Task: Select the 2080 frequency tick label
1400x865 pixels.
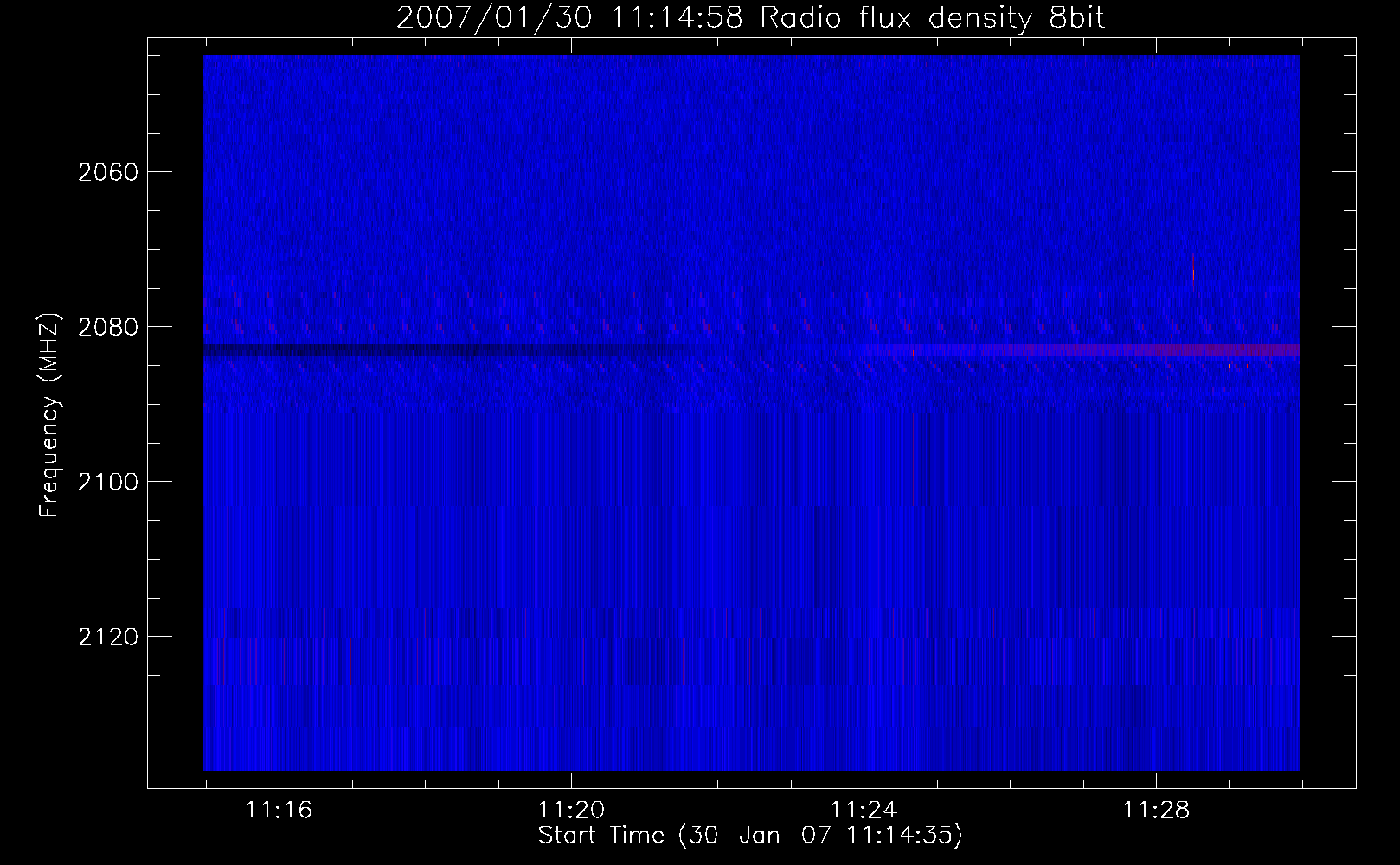Action: (107, 327)
